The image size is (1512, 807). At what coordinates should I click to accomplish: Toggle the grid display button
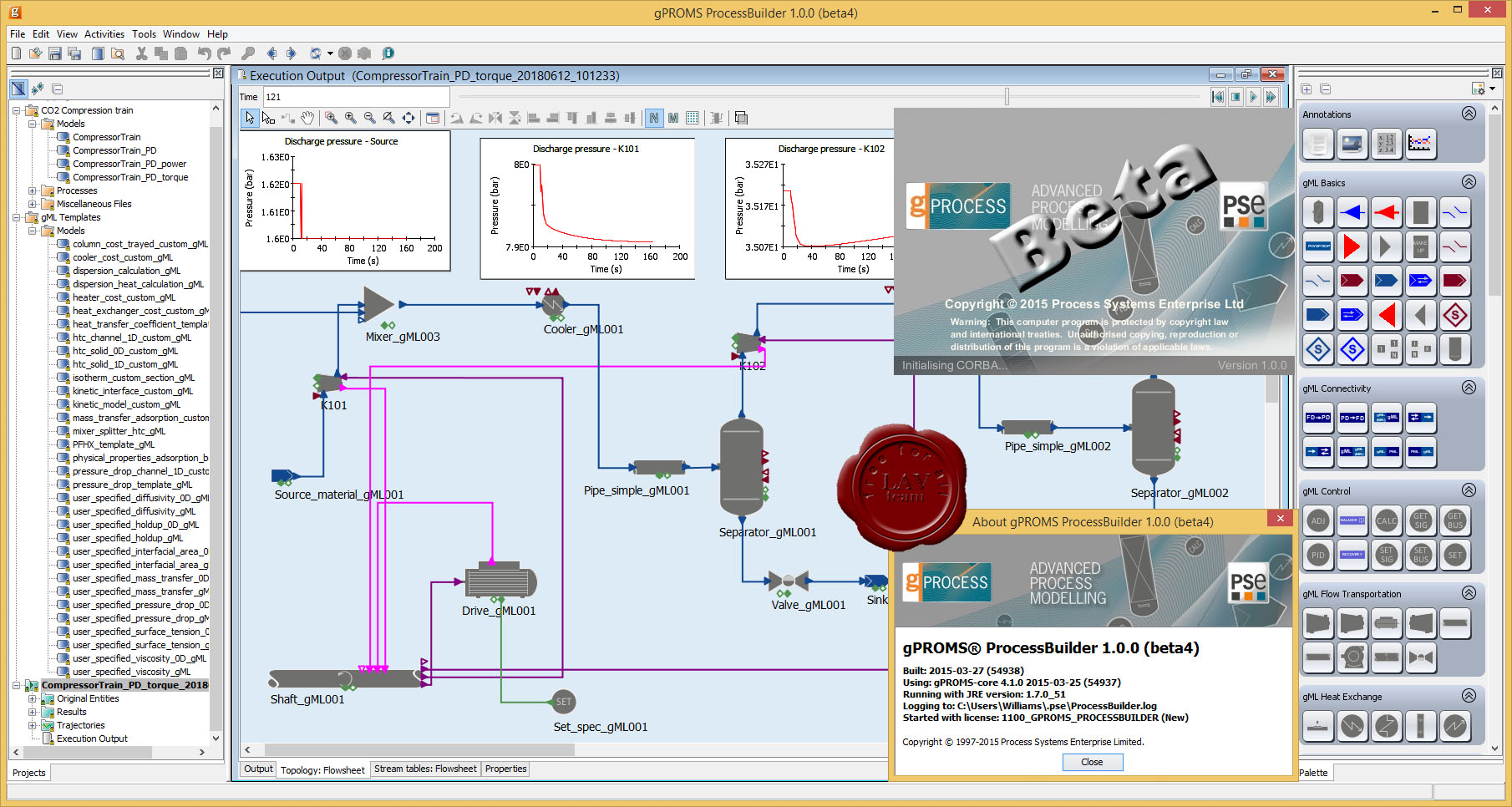coord(692,118)
